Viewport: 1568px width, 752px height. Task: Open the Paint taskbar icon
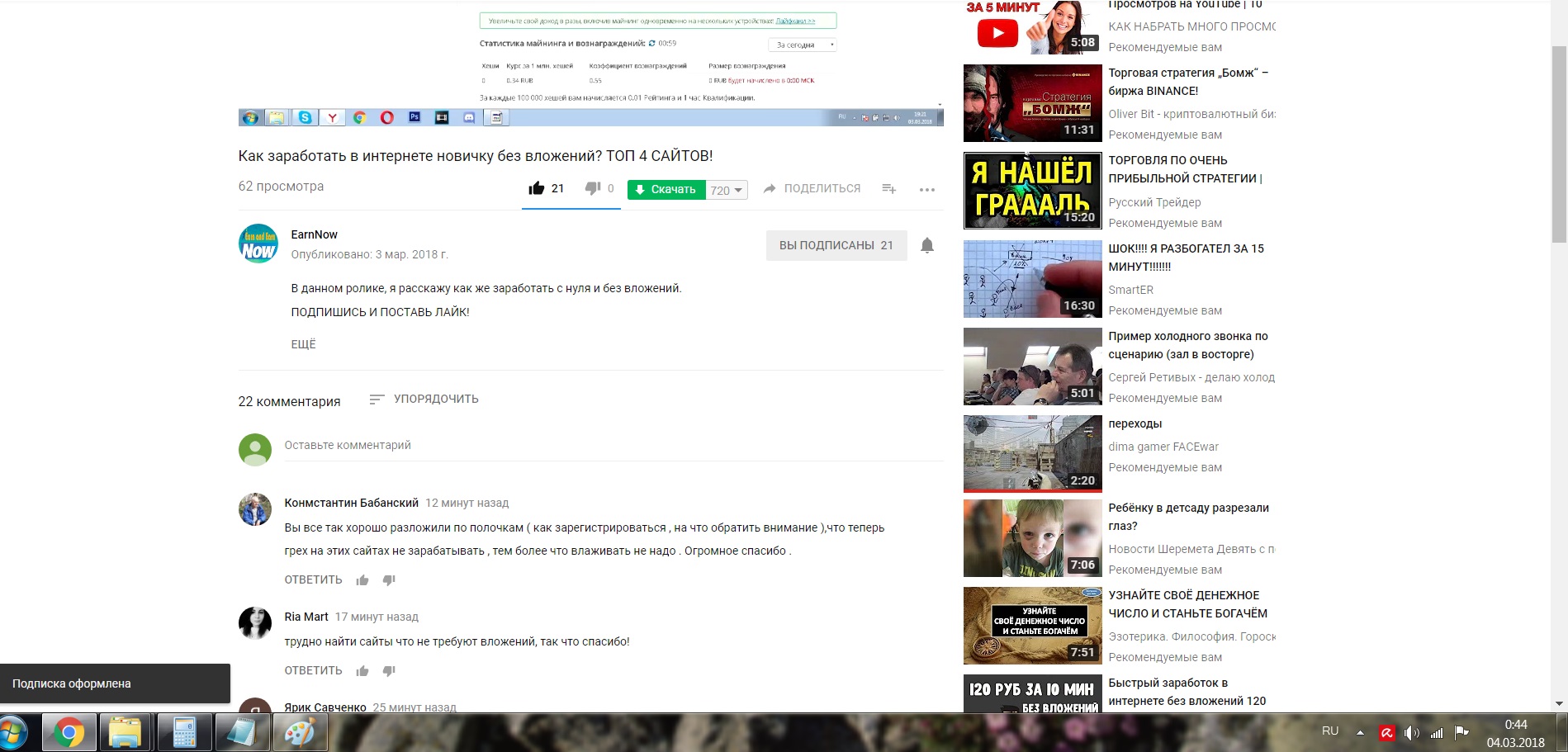pyautogui.click(x=300, y=733)
